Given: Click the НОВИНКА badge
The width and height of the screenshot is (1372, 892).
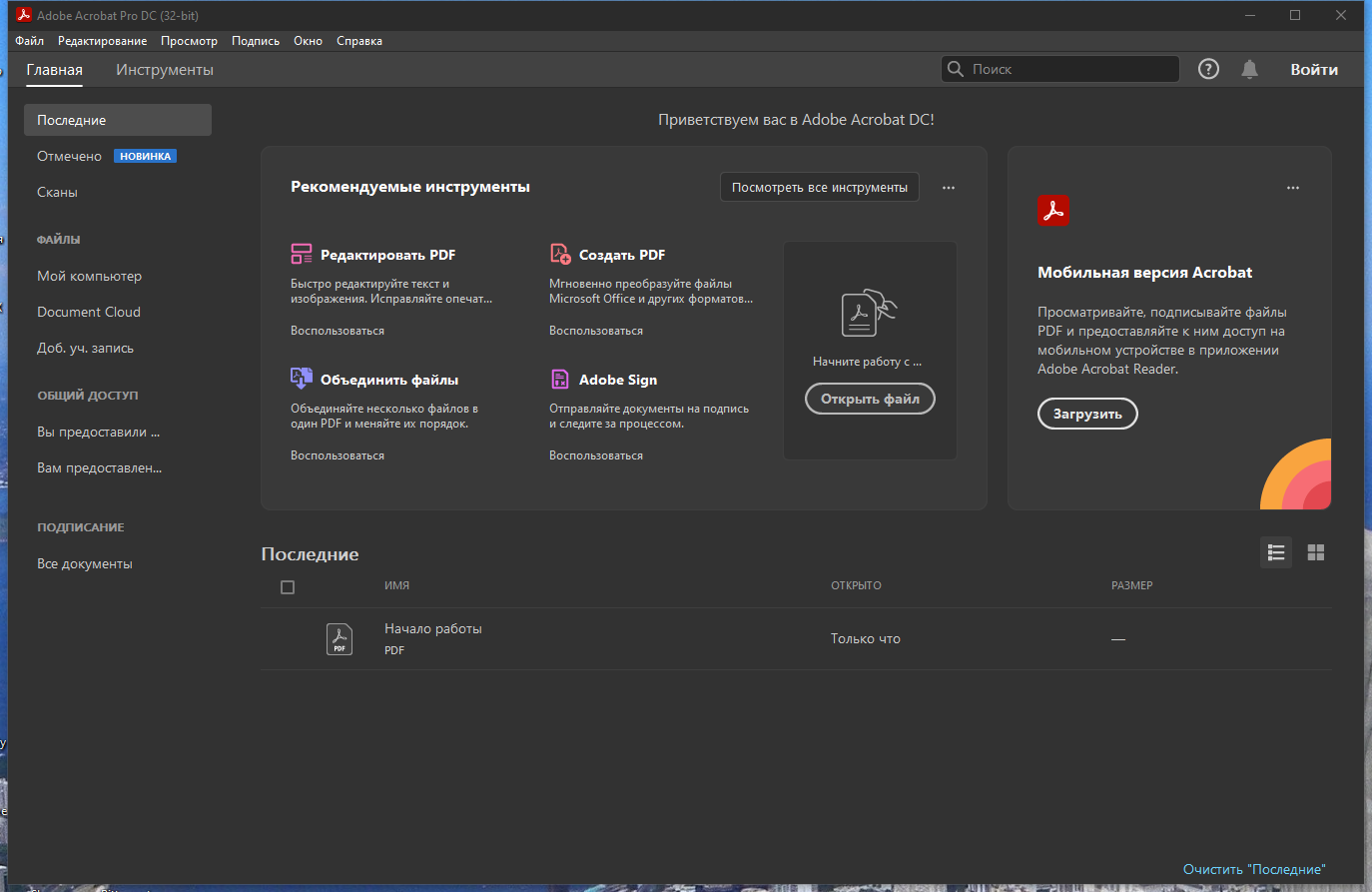Looking at the screenshot, I should point(145,156).
